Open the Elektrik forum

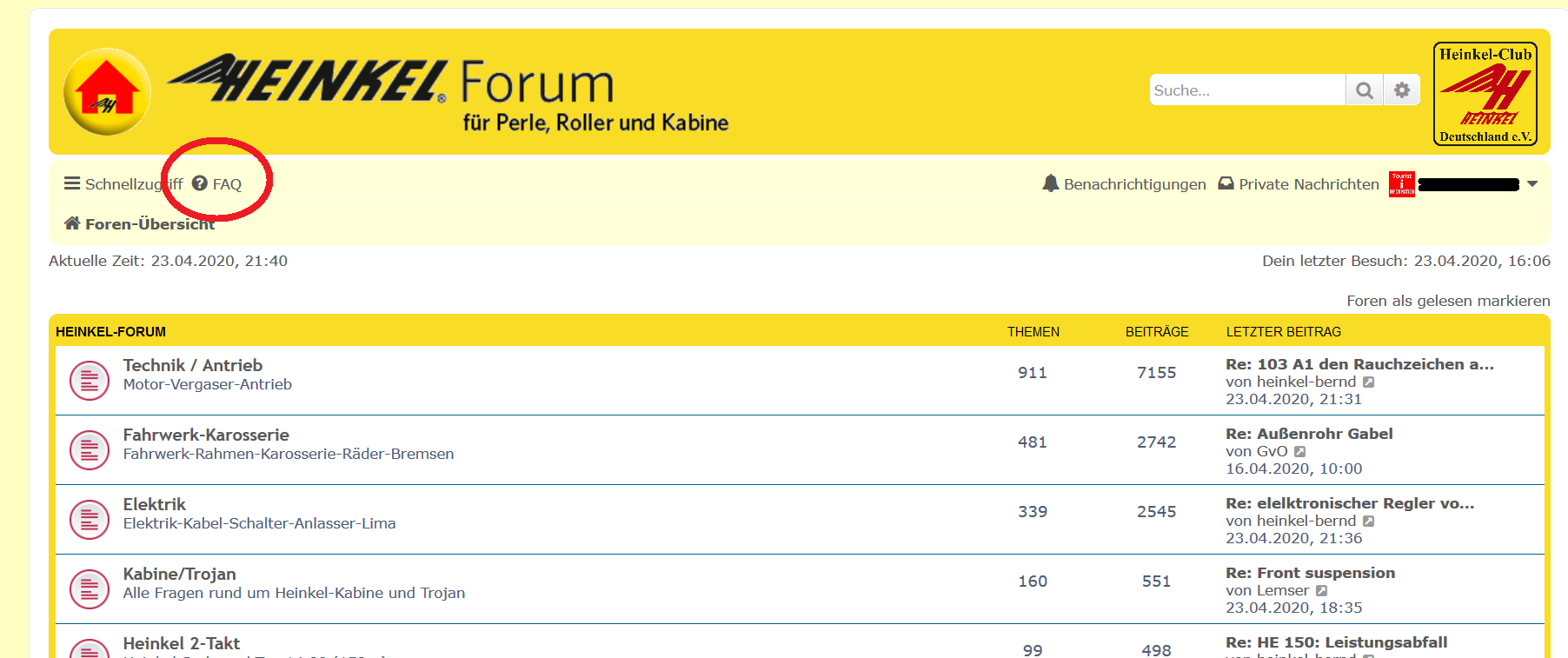(x=155, y=504)
